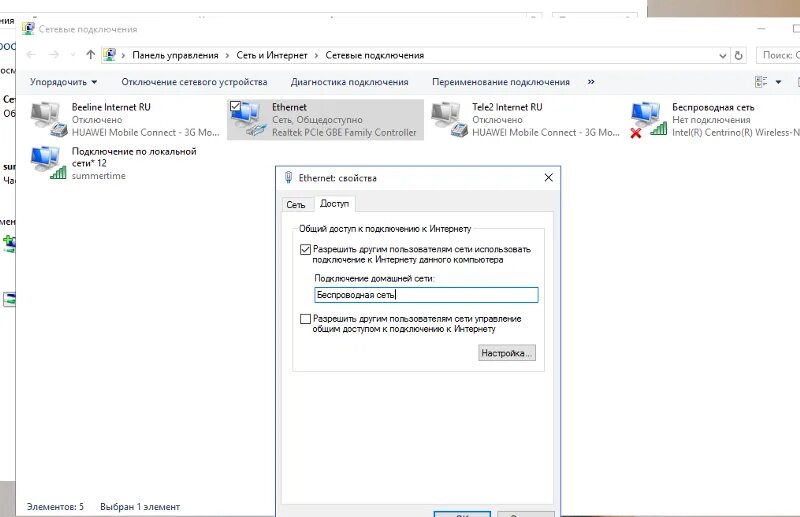800x517 pixels.
Task: Change view with the view layout icon
Action: [x=761, y=82]
